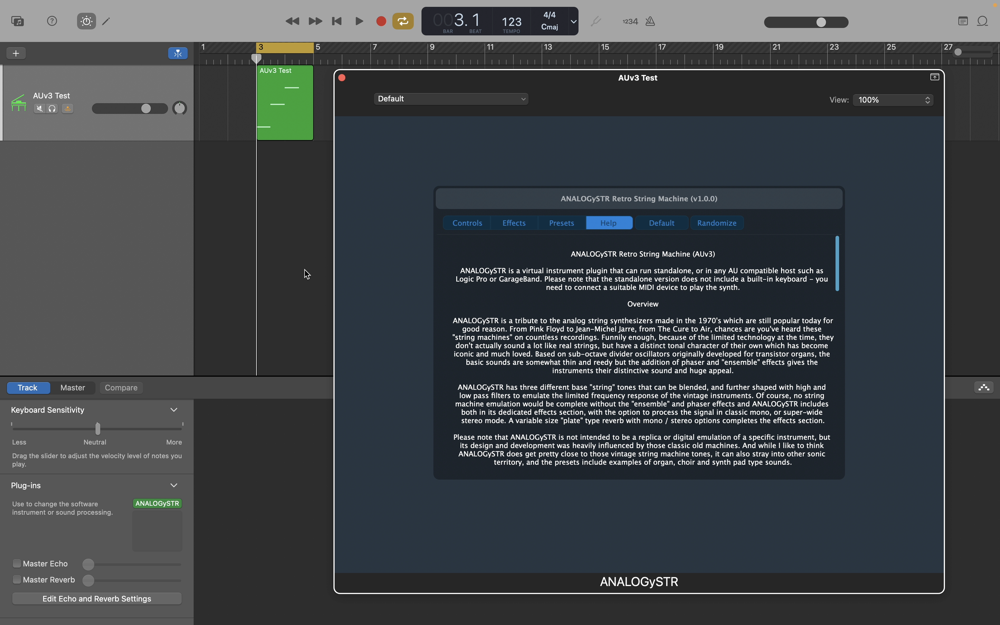Toggle the tuner icon
1000x625 pixels.
click(x=595, y=21)
